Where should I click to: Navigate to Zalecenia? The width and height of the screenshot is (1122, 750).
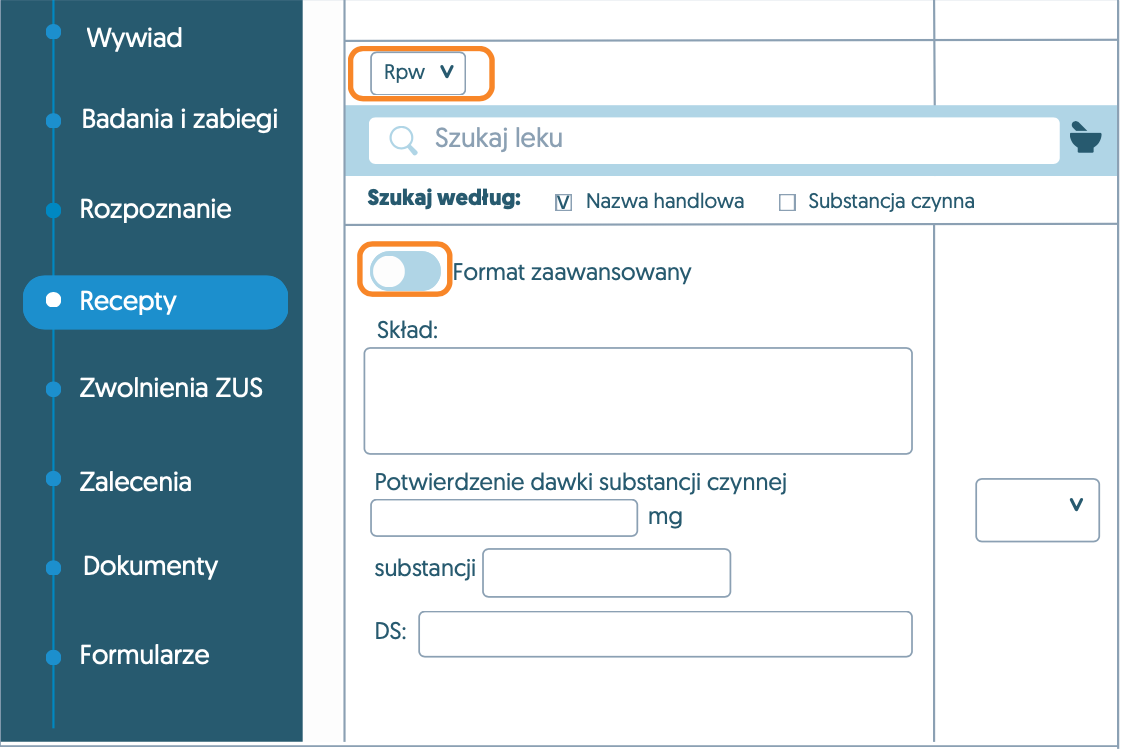(135, 482)
